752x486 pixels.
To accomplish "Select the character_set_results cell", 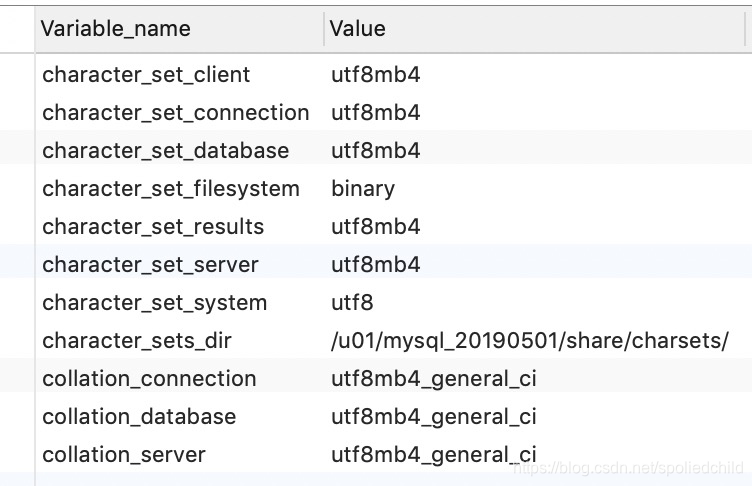I will tap(153, 227).
